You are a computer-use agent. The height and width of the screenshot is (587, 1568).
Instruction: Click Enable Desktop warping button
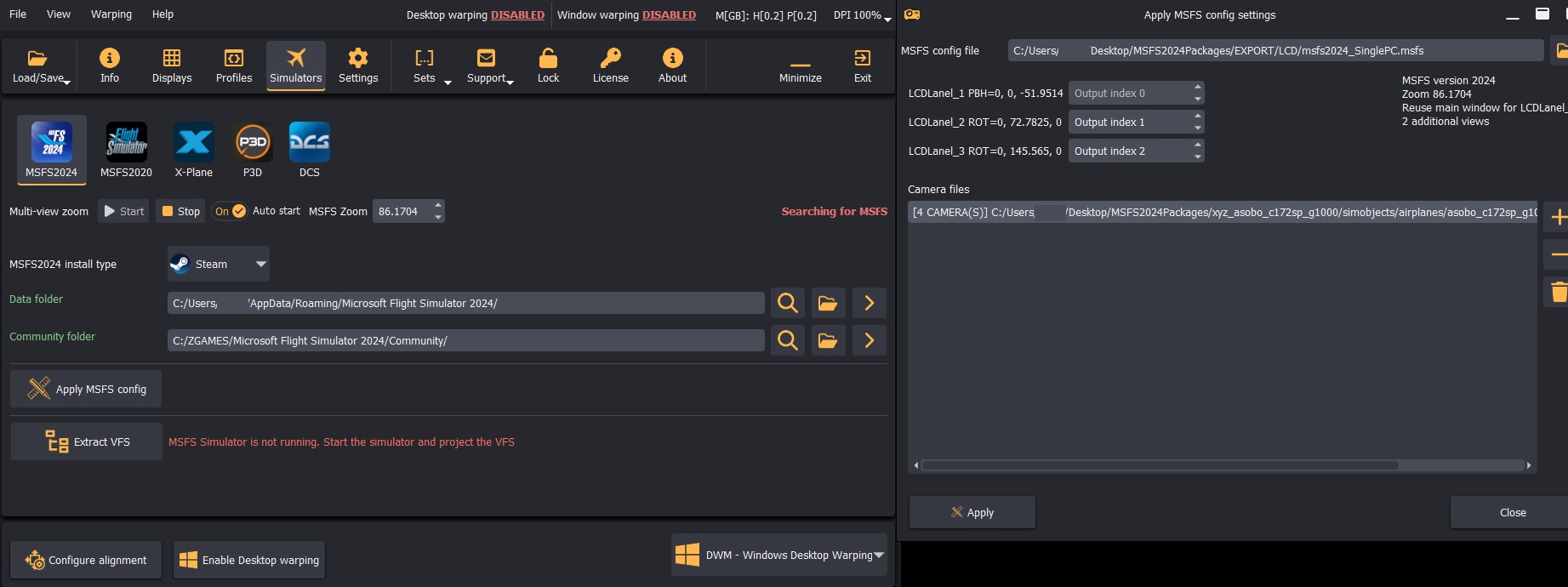click(x=249, y=560)
